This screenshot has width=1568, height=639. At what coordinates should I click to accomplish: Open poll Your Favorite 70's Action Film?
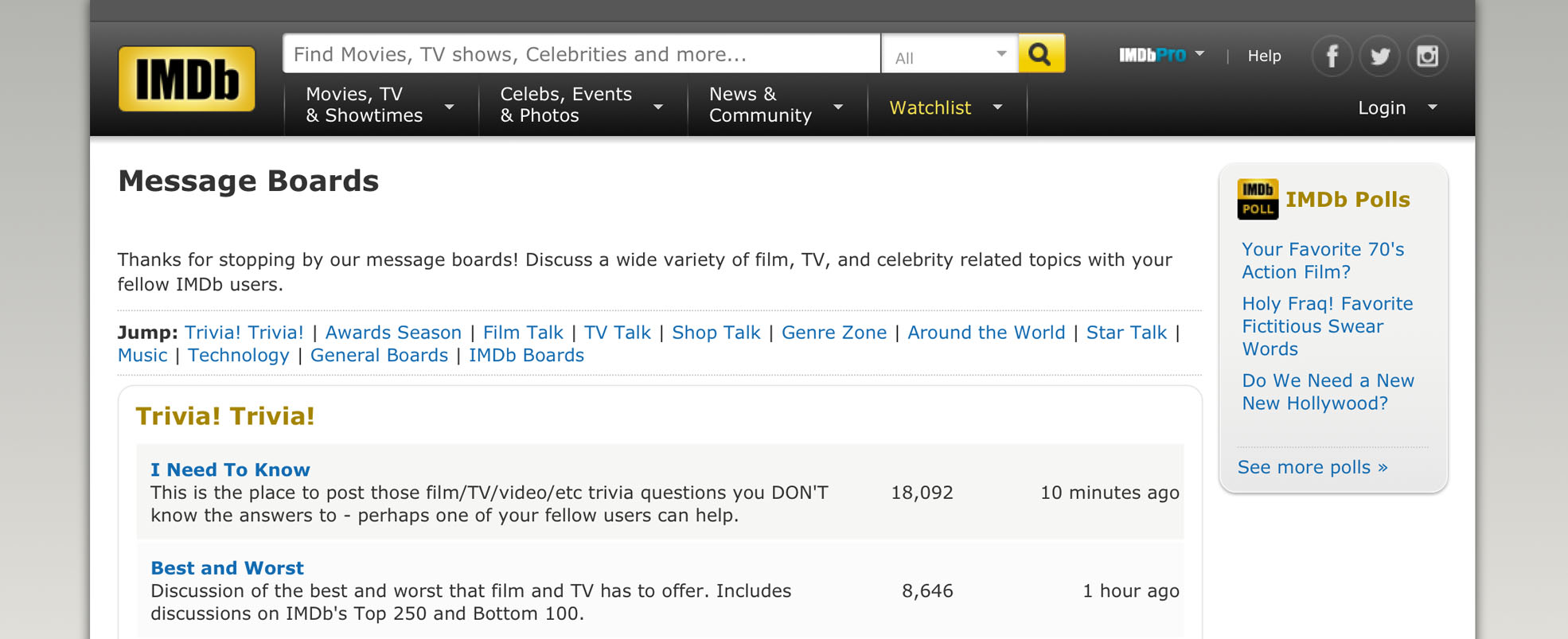tap(1323, 261)
